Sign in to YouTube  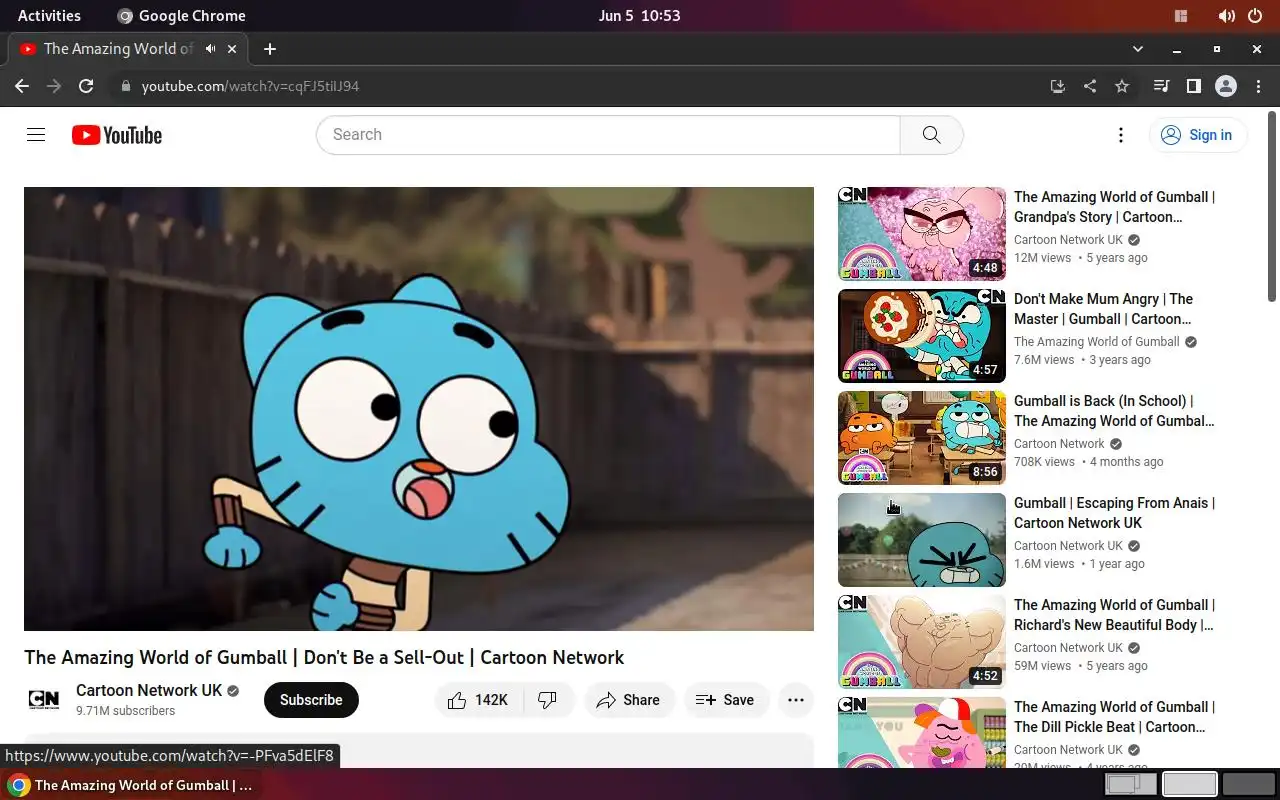pyautogui.click(x=1198, y=135)
